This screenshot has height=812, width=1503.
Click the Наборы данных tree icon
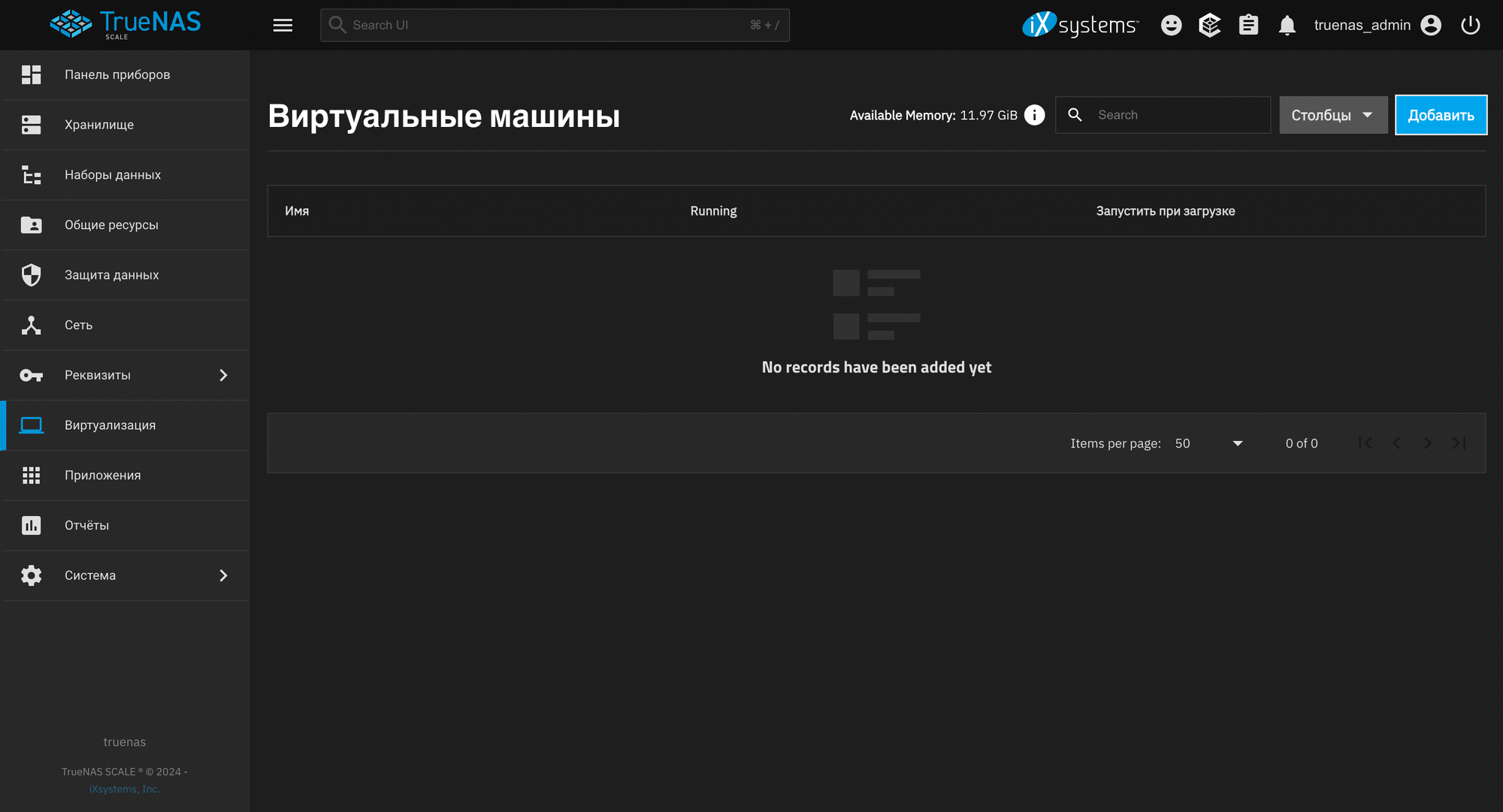click(32, 175)
